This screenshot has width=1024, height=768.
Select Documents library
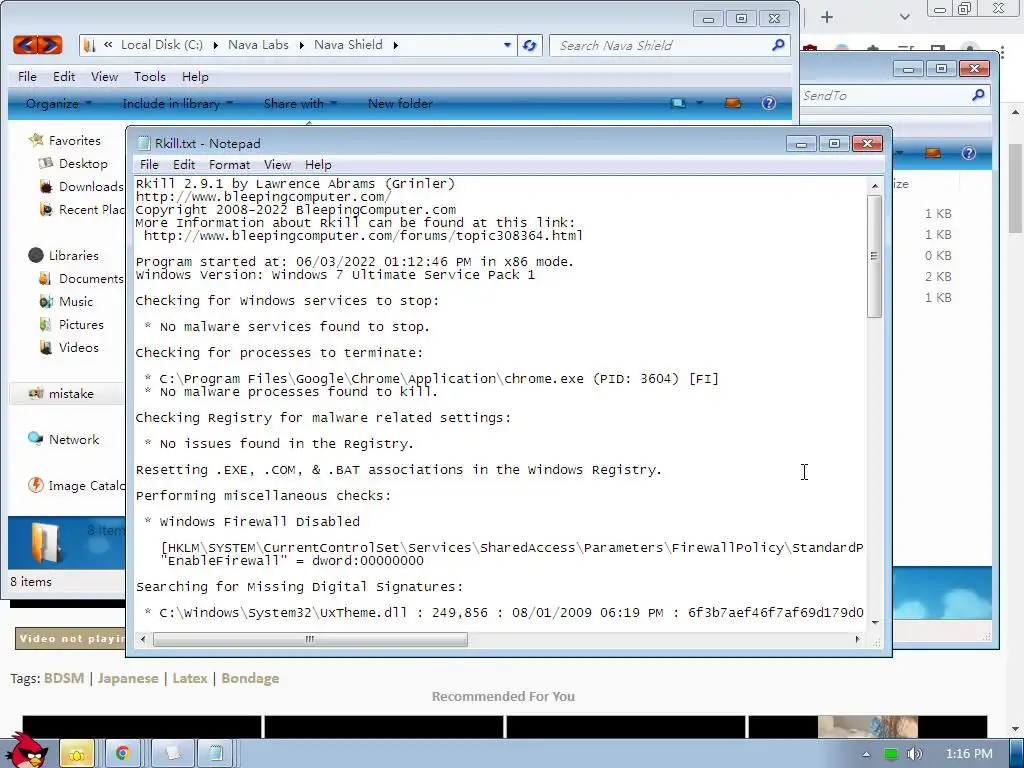coord(91,278)
